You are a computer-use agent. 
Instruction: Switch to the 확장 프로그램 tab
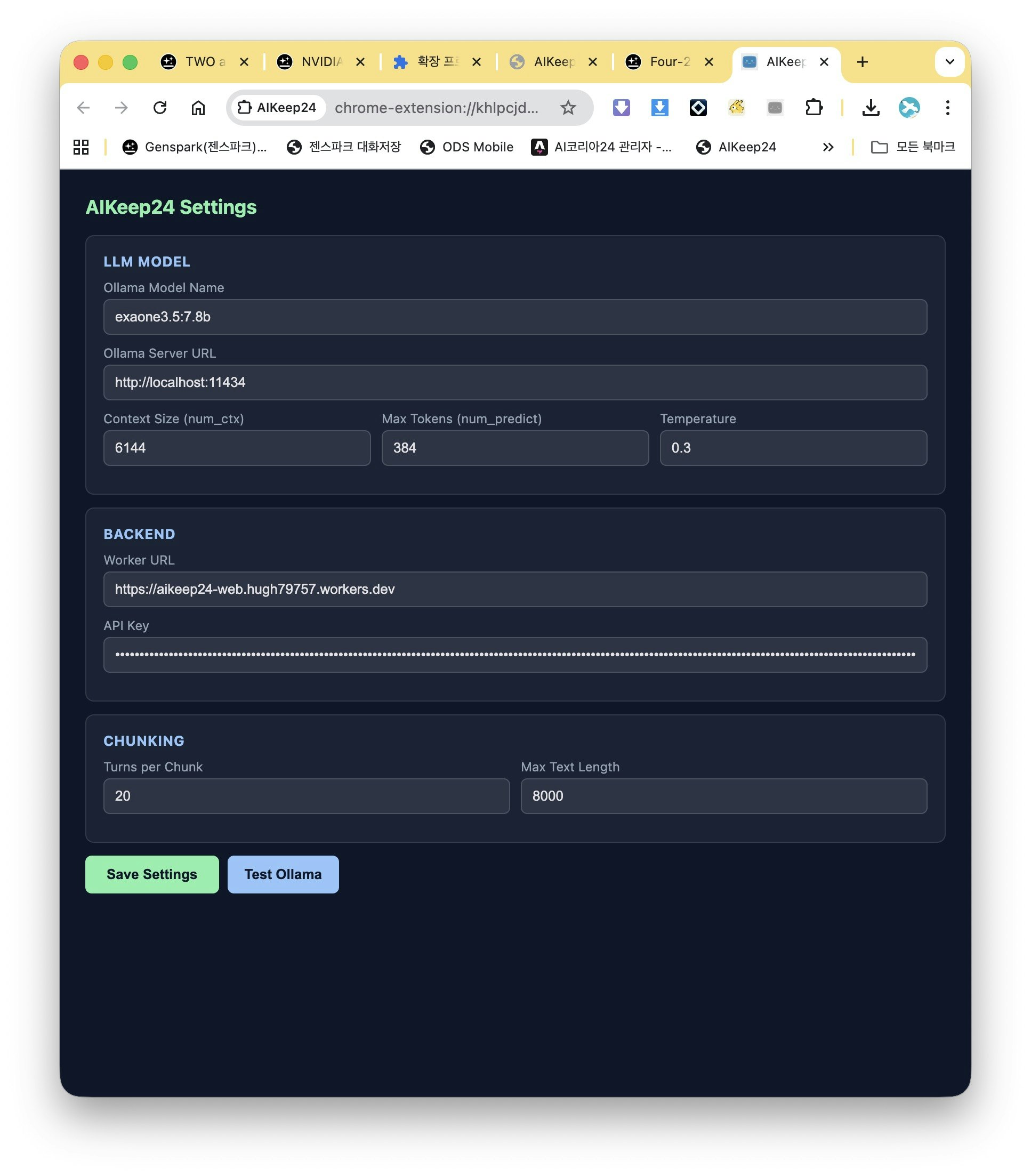(x=437, y=61)
